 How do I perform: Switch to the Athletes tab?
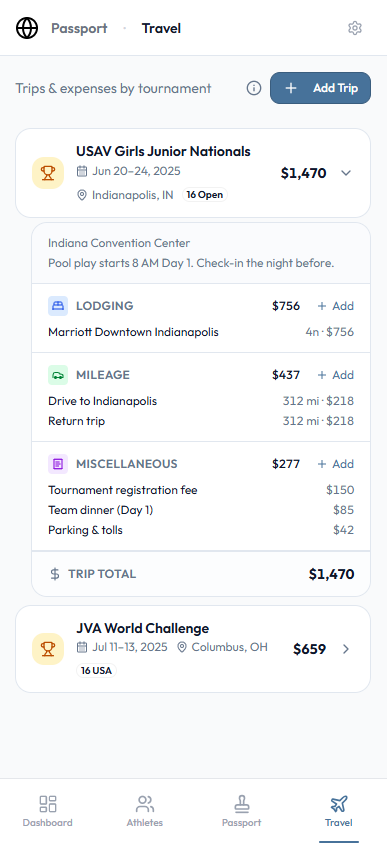coord(145,811)
